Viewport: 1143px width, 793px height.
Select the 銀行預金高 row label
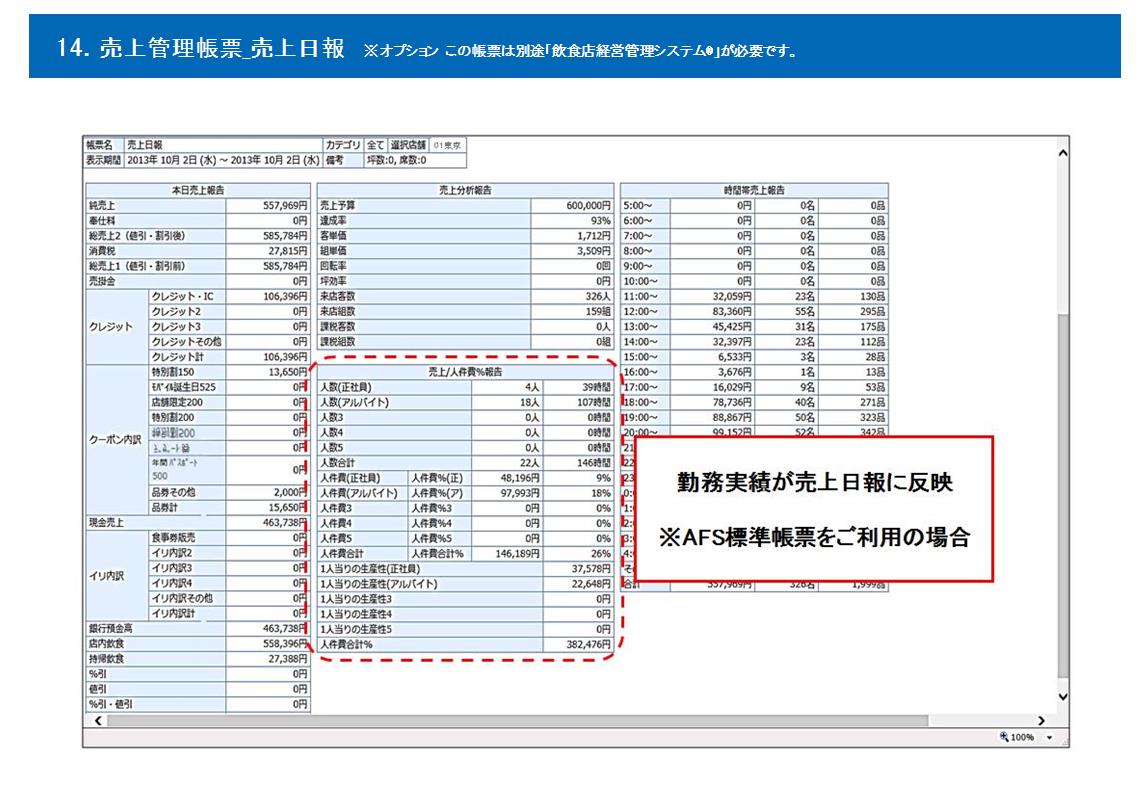click(156, 628)
